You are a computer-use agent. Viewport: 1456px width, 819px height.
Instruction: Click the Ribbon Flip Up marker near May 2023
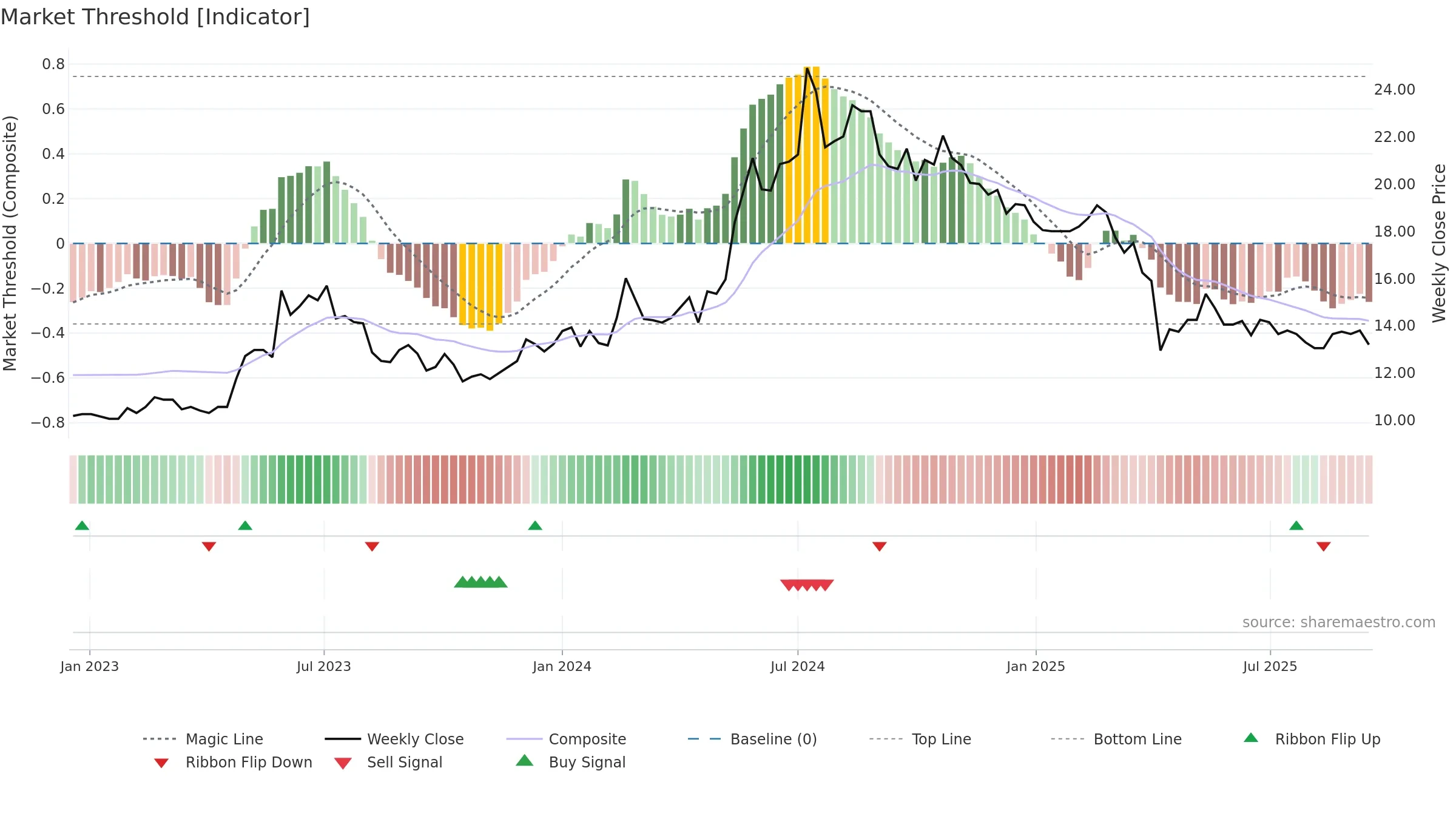(245, 525)
